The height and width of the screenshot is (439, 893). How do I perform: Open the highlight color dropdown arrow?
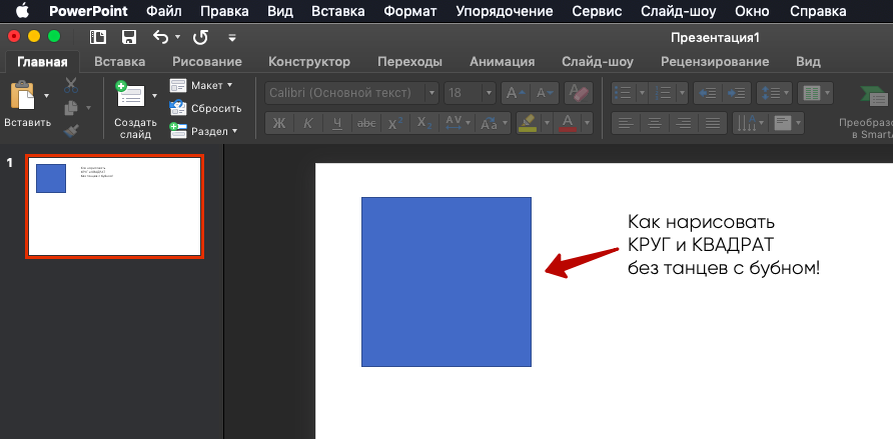[x=547, y=123]
